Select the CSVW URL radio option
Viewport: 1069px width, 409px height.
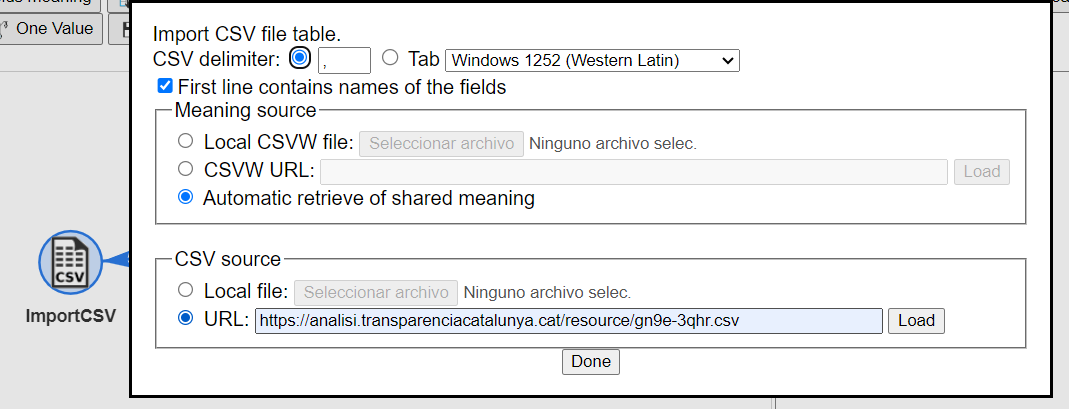pos(185,169)
